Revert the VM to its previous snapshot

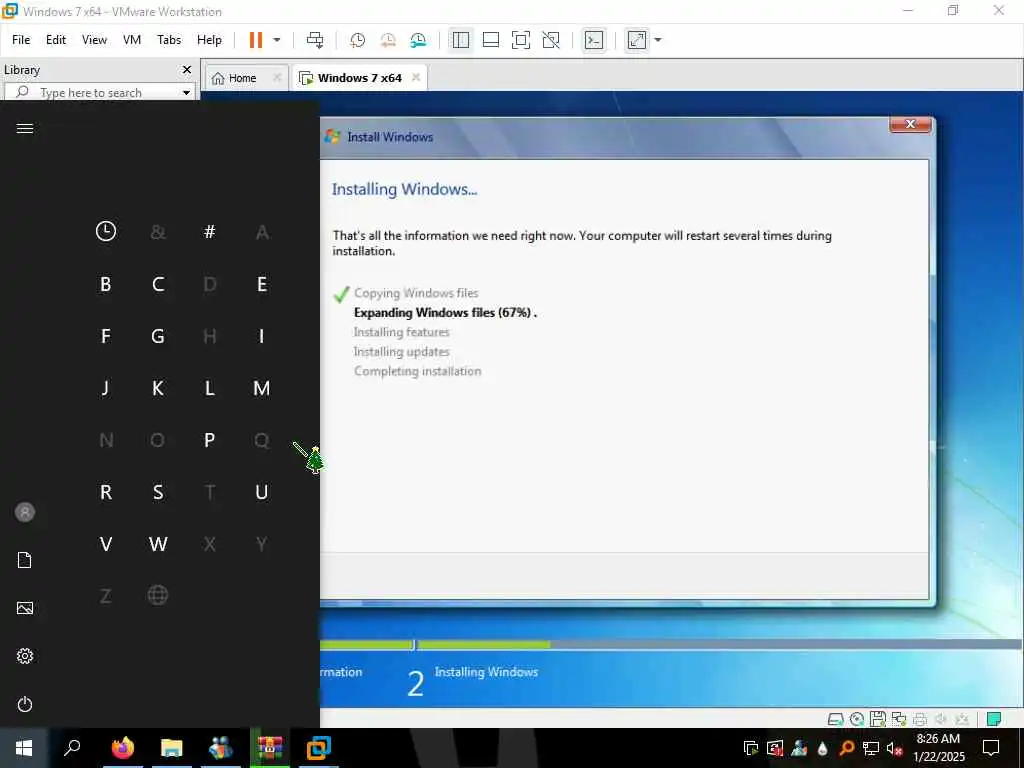[x=388, y=40]
